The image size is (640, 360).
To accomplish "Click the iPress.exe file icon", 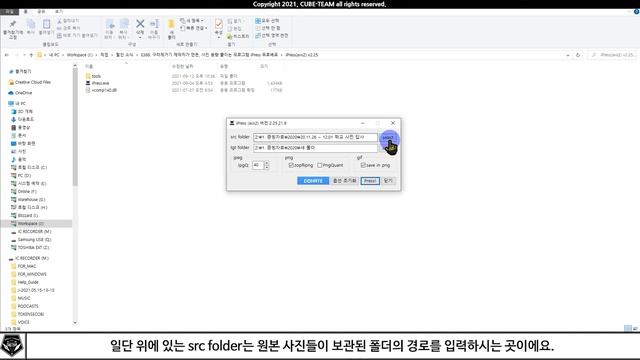I will coord(88,83).
